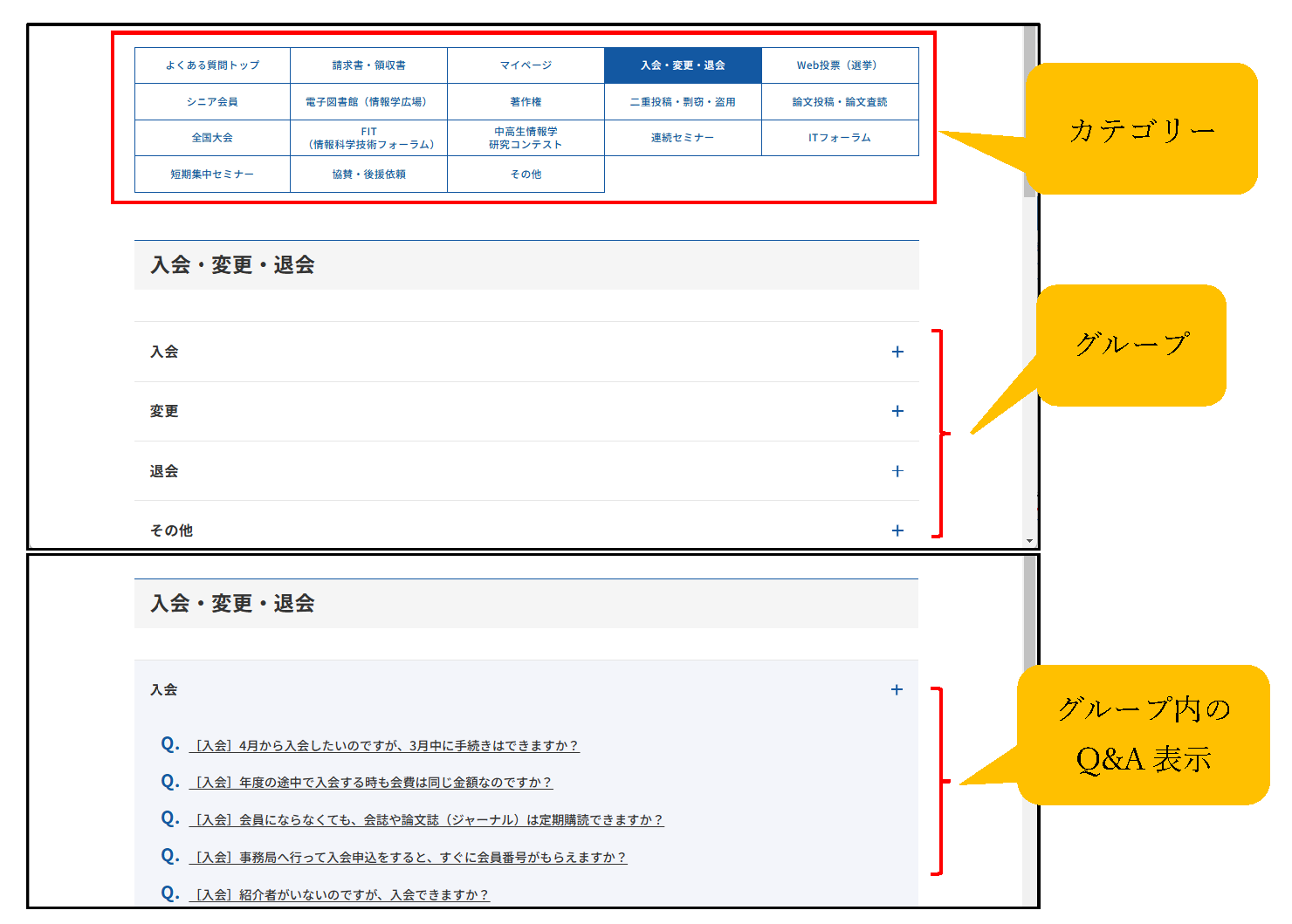
Task: Open the 短期集中セミナー category
Action: coord(212,175)
